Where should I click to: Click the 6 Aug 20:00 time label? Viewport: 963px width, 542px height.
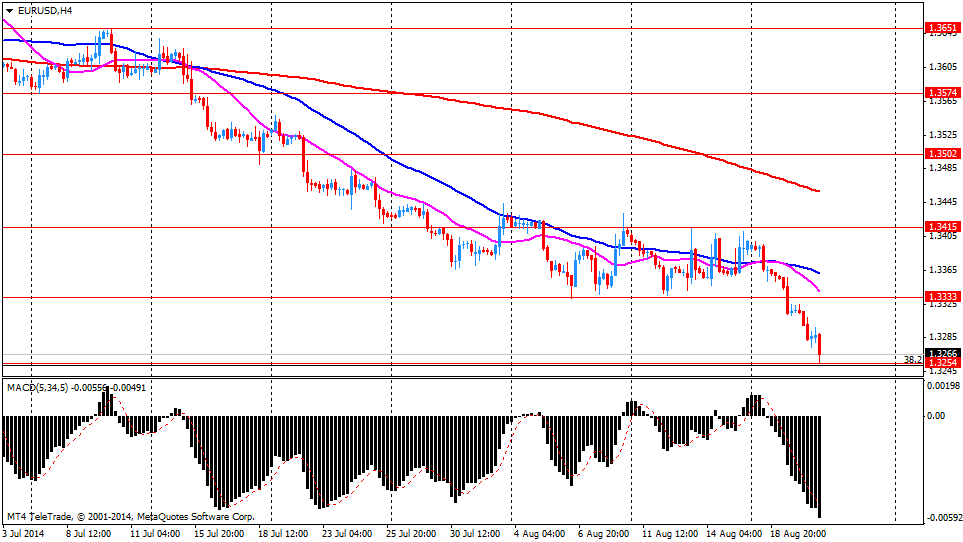tap(603, 533)
